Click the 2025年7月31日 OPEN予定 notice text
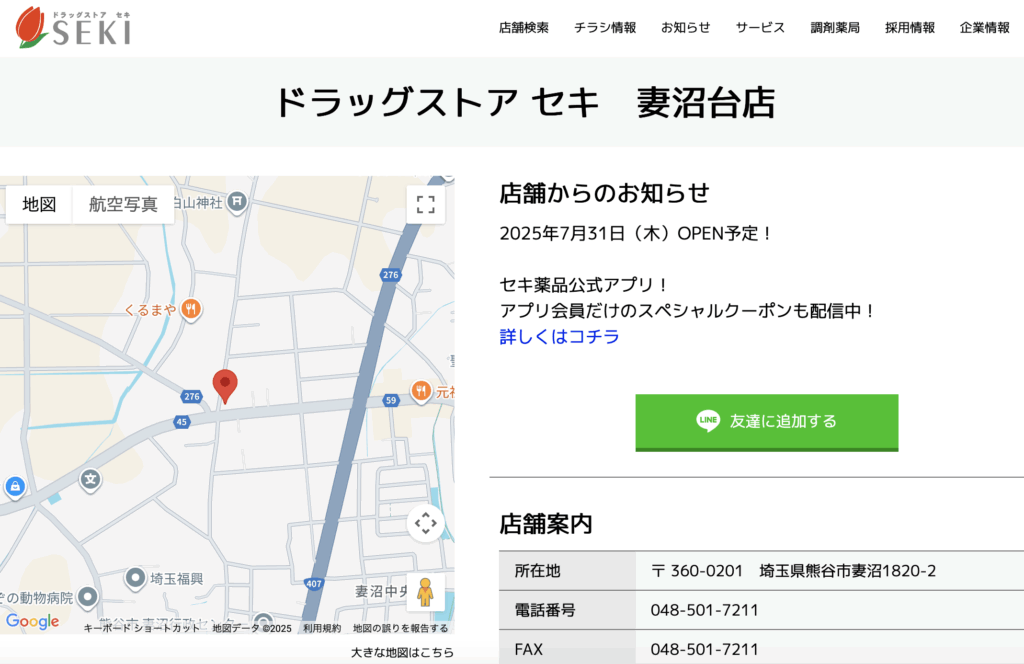The image size is (1024, 664). [x=635, y=234]
